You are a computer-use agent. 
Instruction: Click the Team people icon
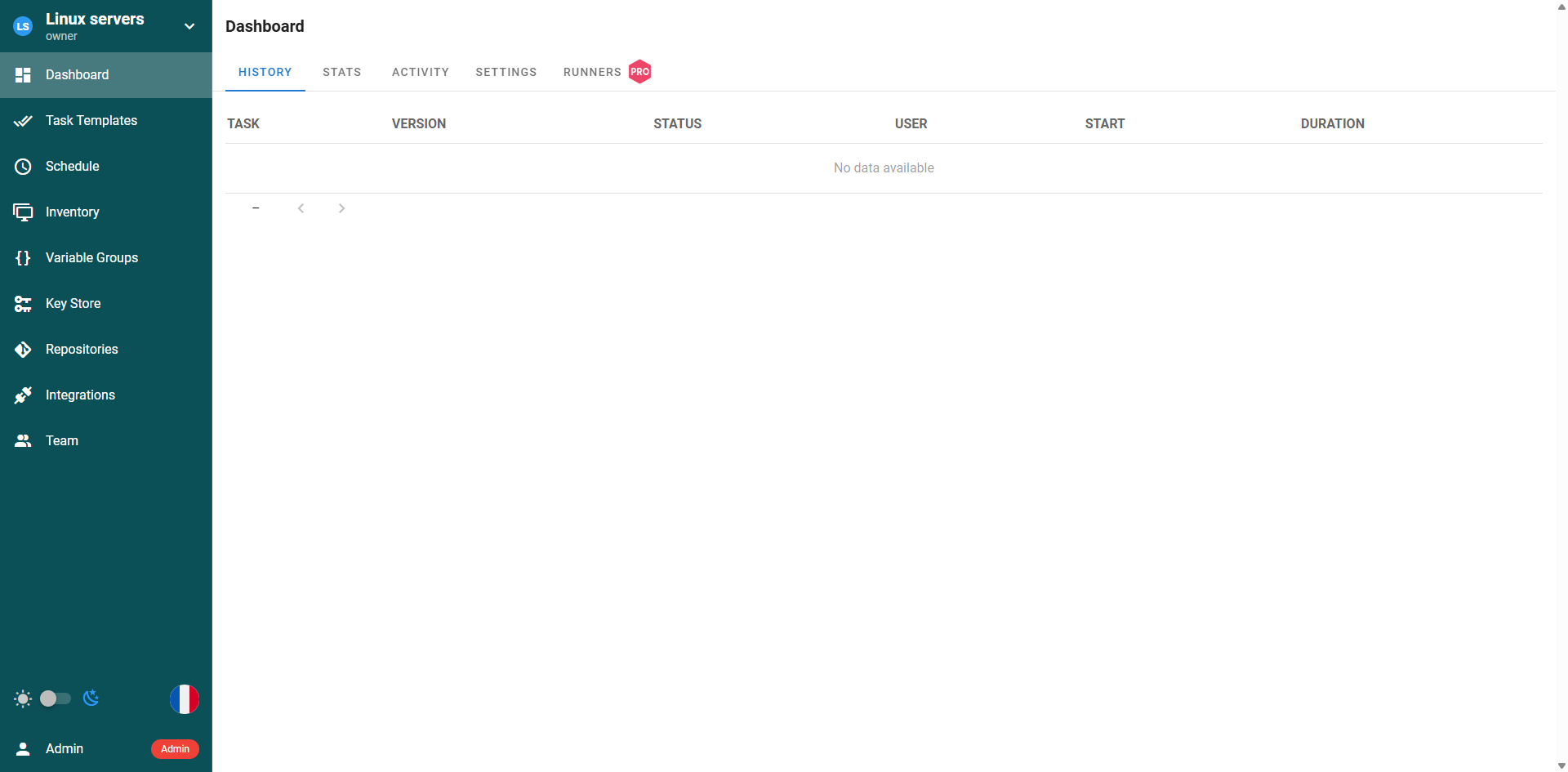pyautogui.click(x=23, y=441)
